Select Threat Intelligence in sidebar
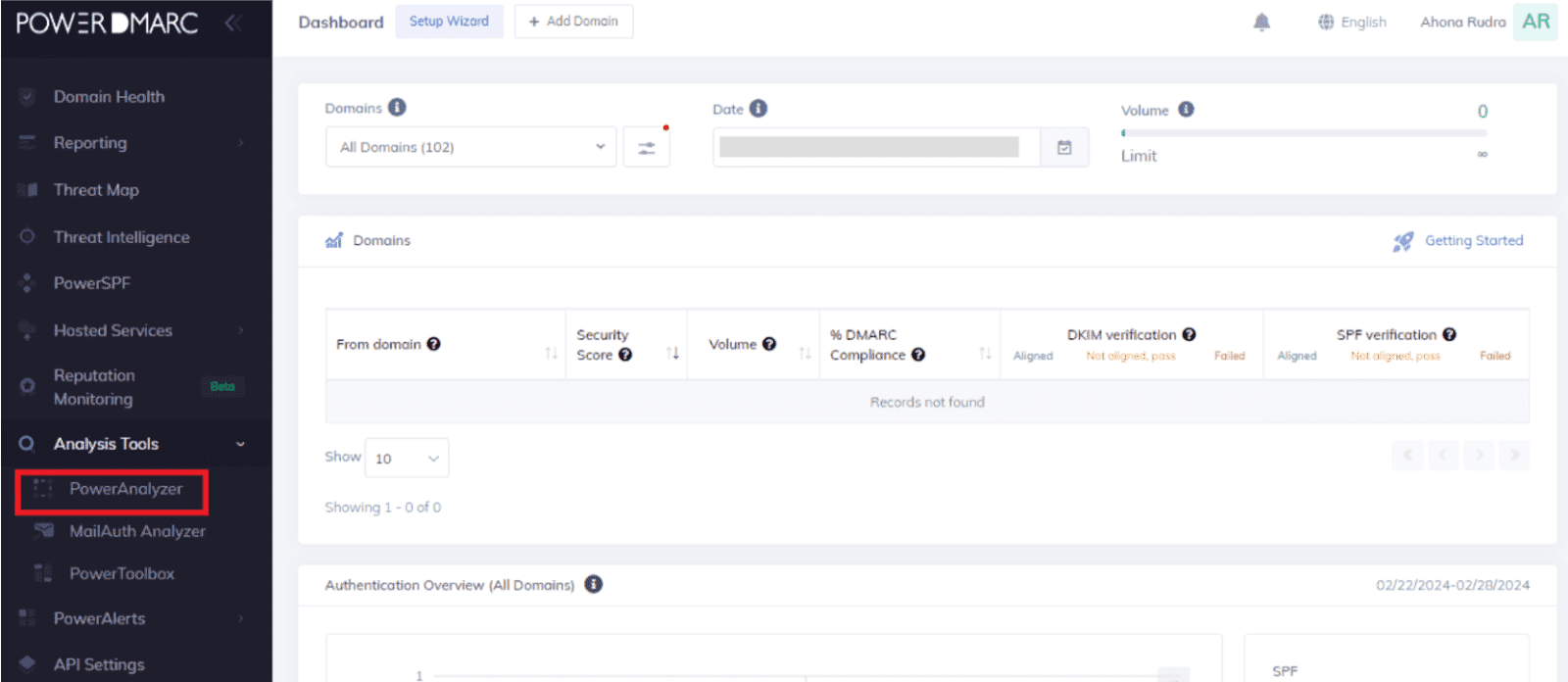Viewport: 1568px width, 682px height. point(122,237)
